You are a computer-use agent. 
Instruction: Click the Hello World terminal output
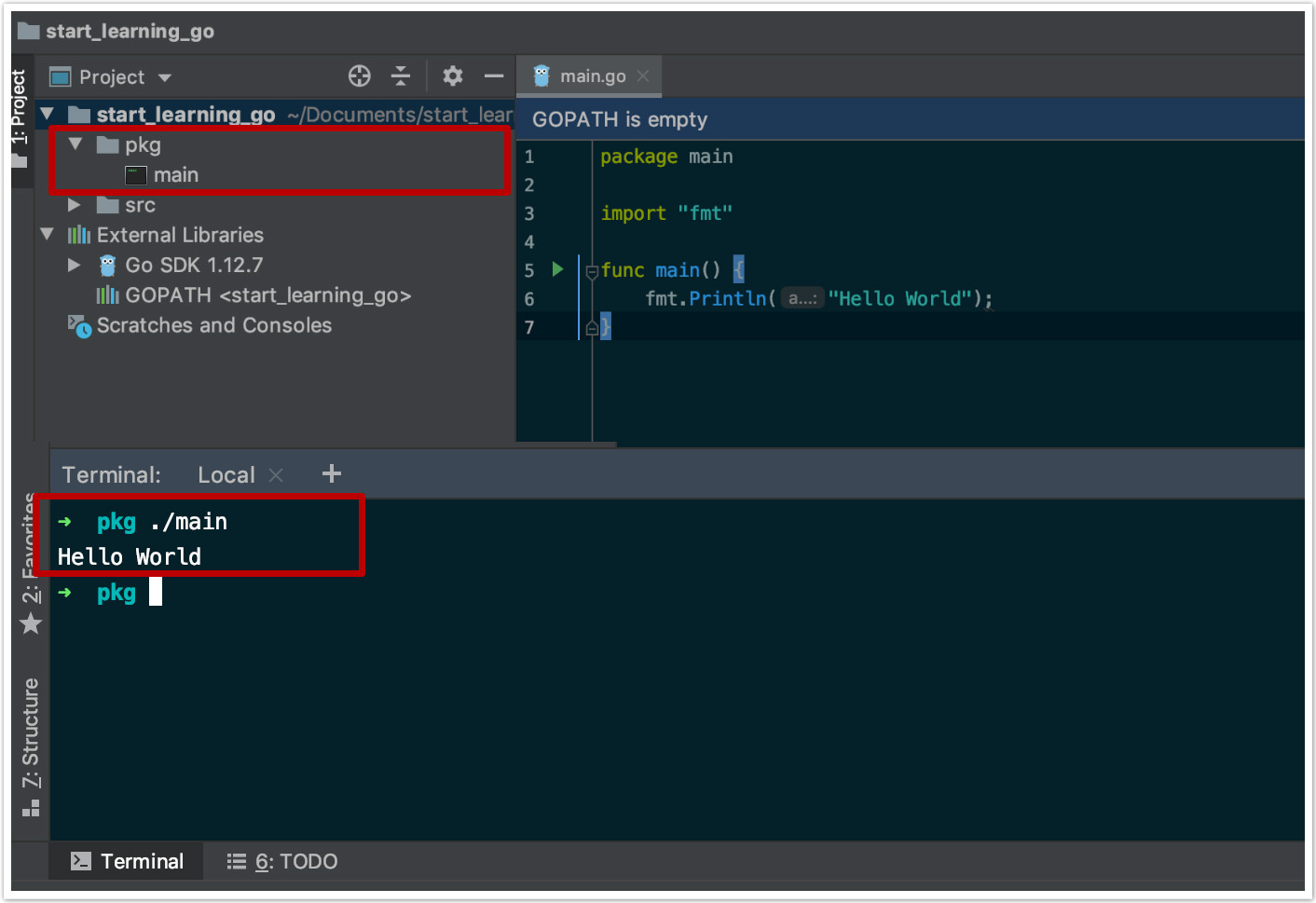[x=130, y=557]
